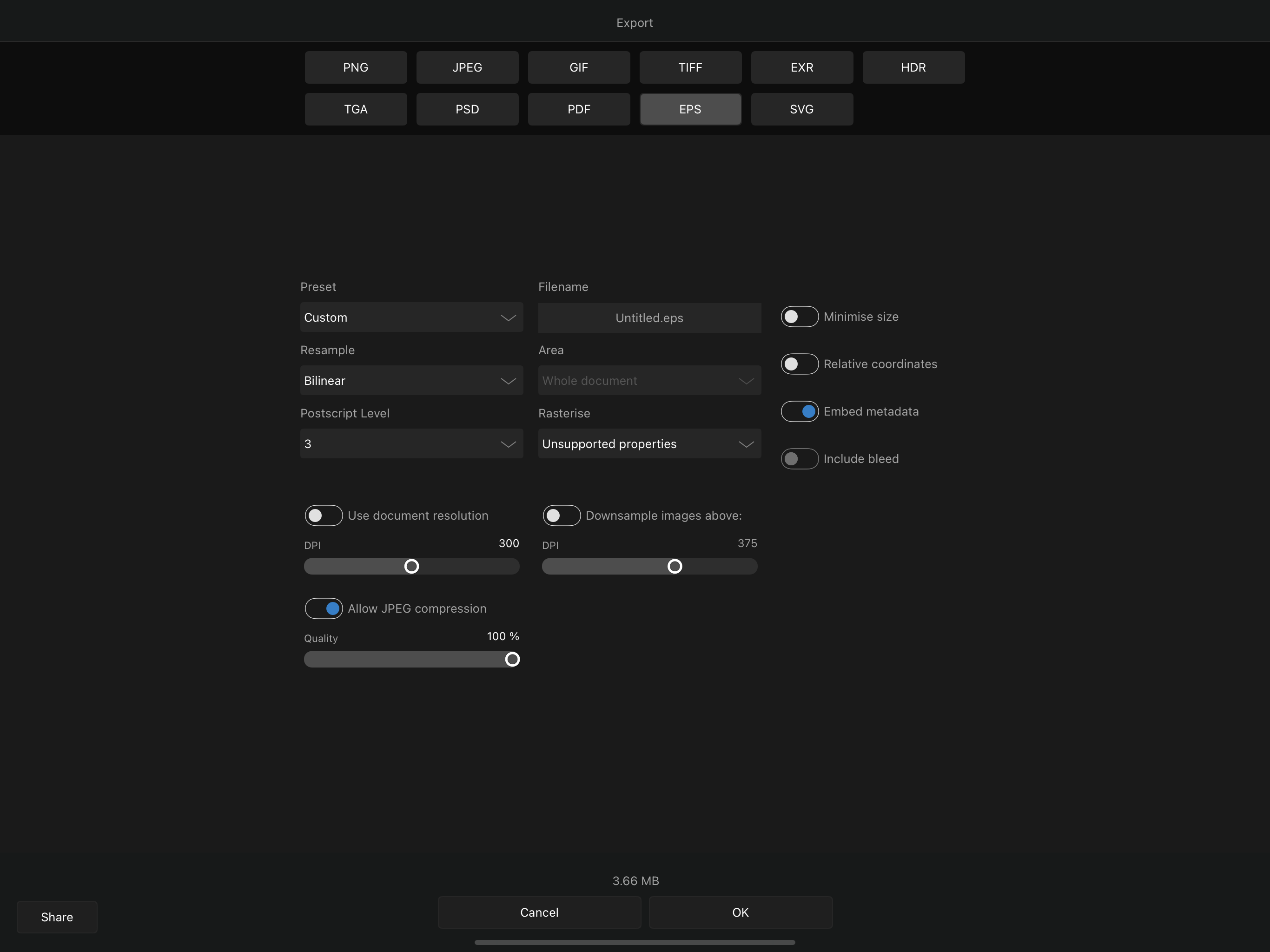Enable Include bleed
The image size is (1270, 952).
coord(799,458)
